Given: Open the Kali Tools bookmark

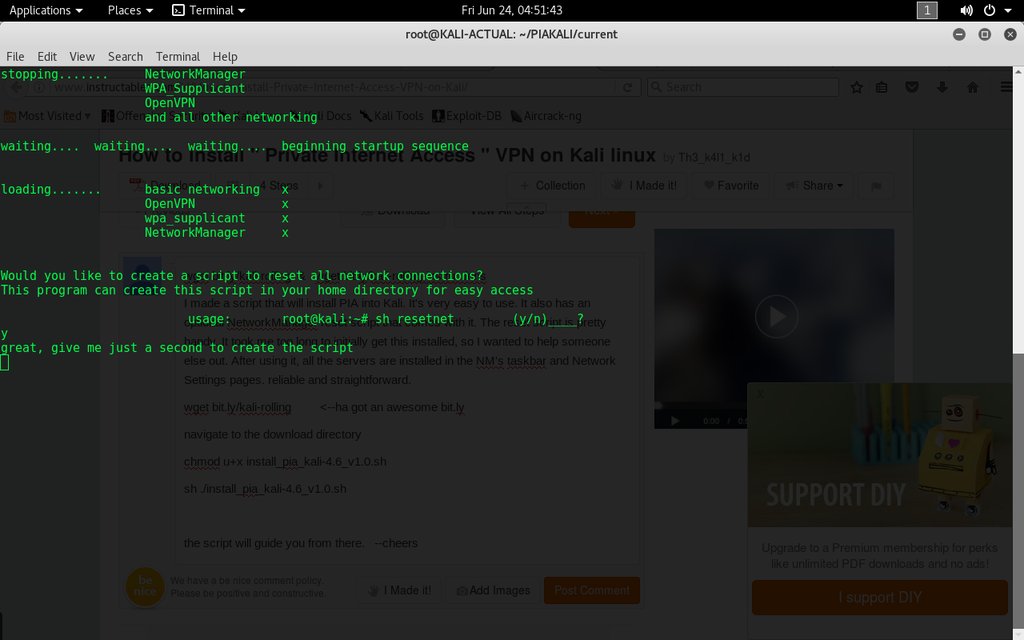Looking at the screenshot, I should 391,116.
